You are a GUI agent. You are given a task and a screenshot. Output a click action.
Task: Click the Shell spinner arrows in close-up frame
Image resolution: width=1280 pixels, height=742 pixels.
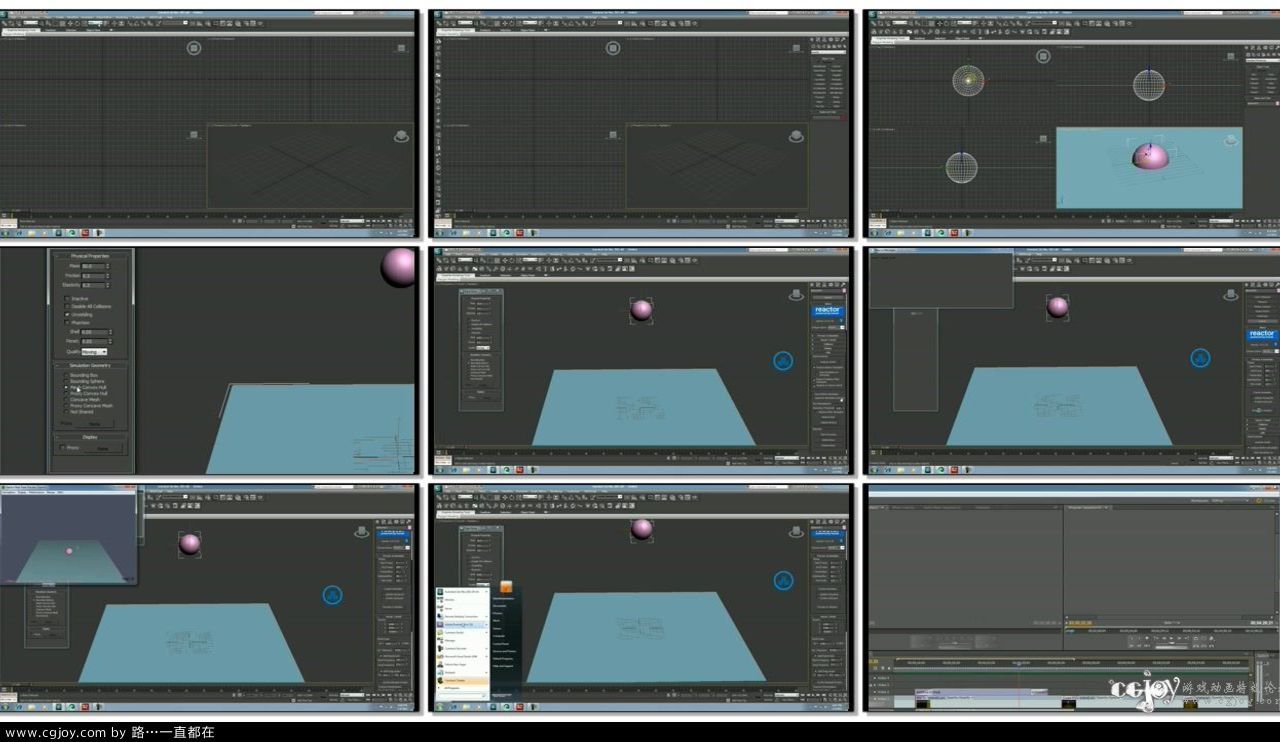pos(110,332)
